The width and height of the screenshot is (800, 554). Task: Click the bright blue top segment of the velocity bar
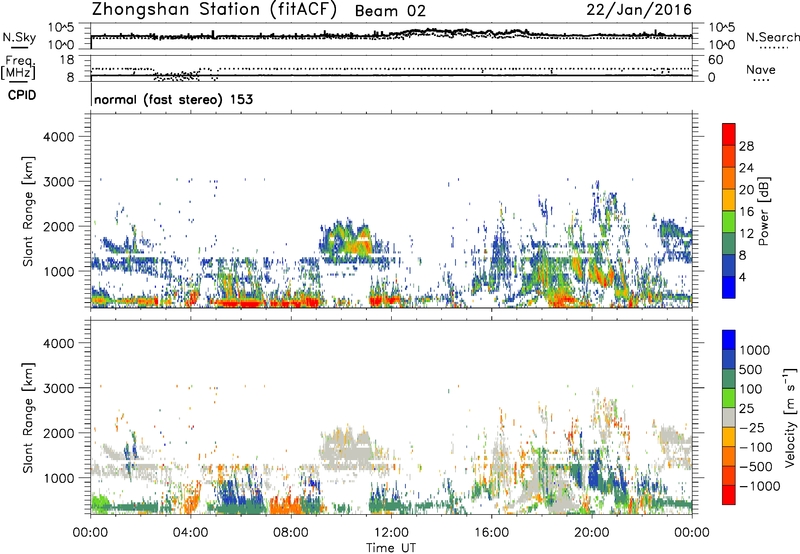(x=729, y=340)
